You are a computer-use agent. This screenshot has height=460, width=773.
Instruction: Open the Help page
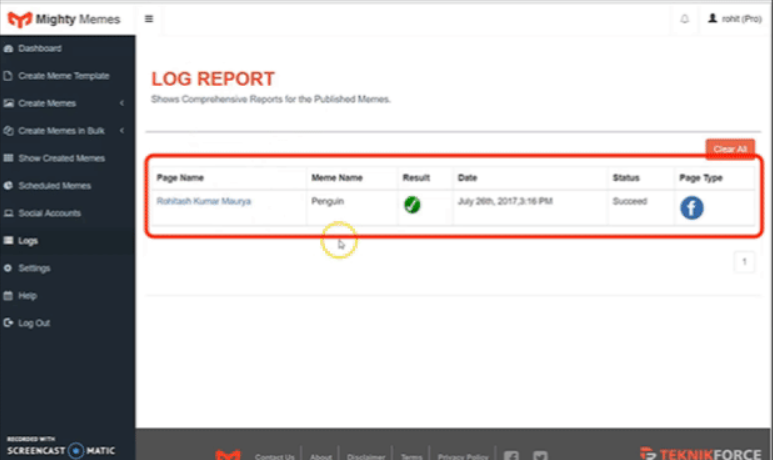(x=27, y=296)
